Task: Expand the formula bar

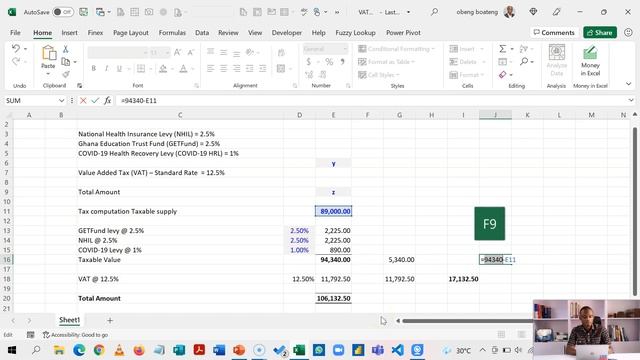Action: (631, 100)
